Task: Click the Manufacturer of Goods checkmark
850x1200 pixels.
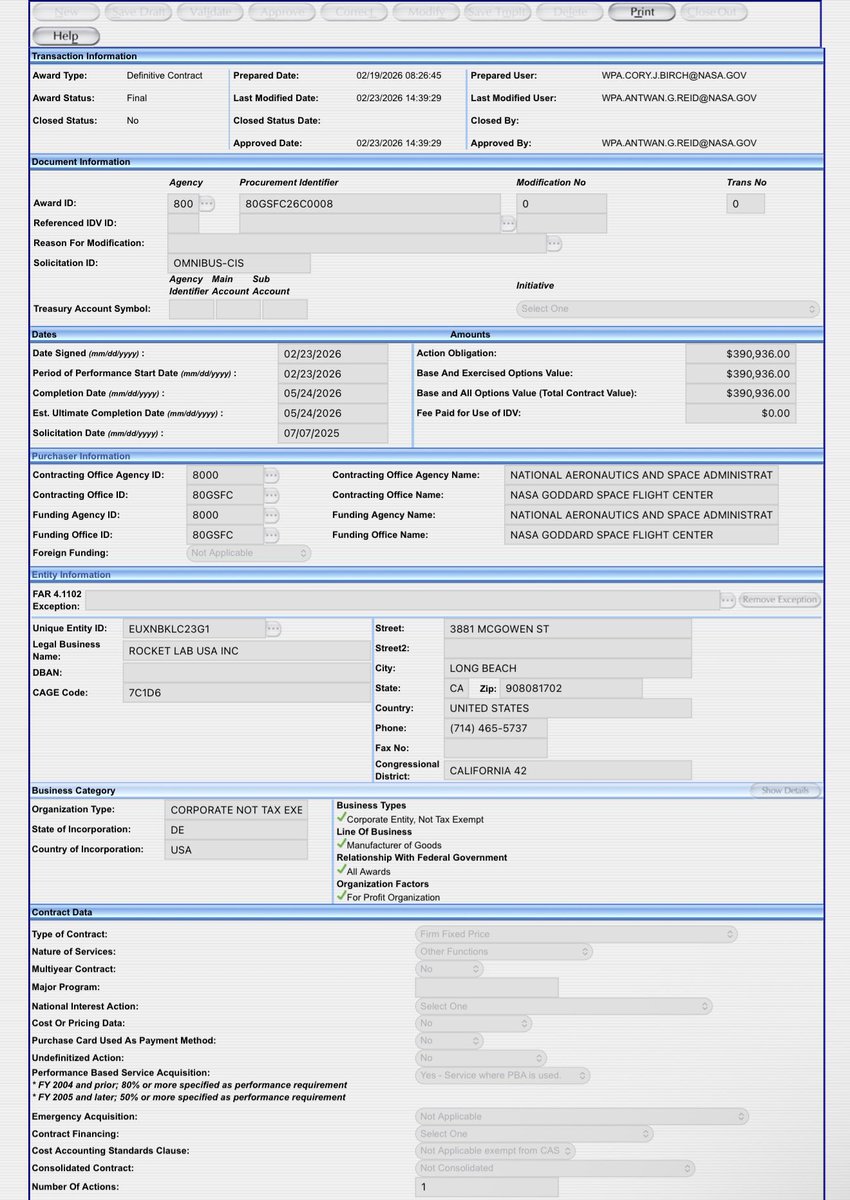Action: [341, 844]
